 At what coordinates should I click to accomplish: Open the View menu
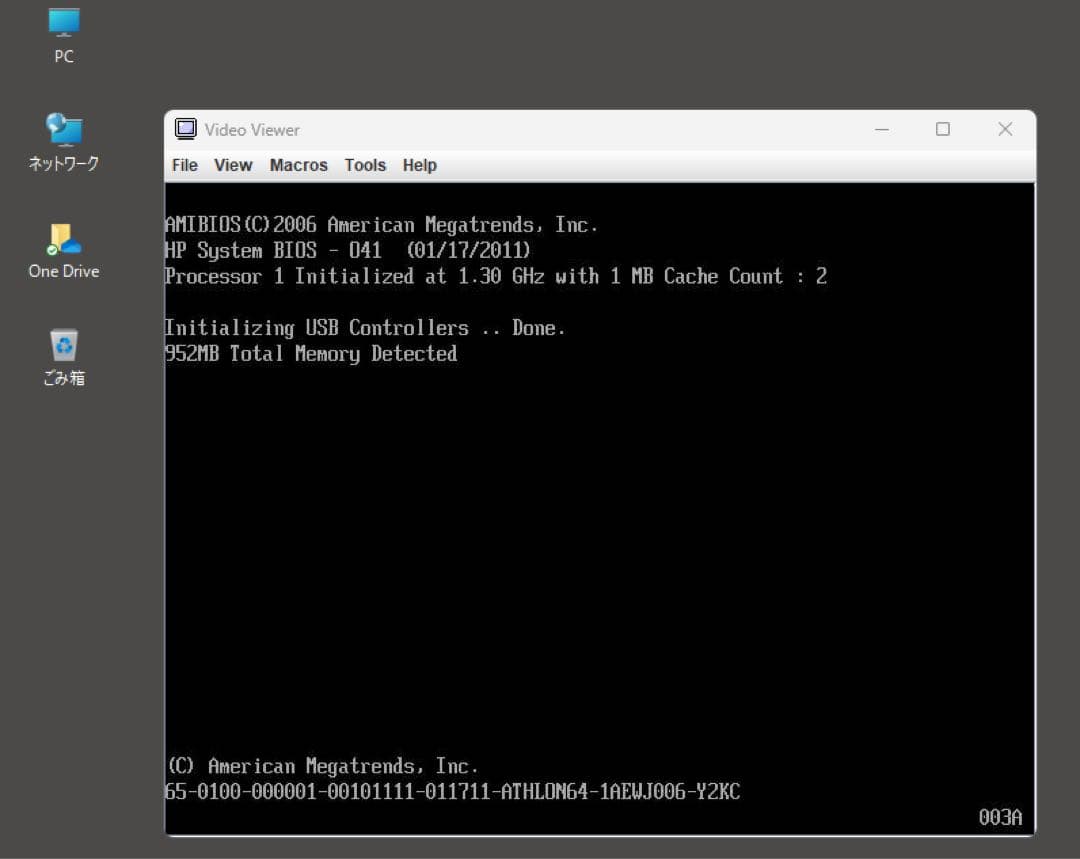pos(233,165)
